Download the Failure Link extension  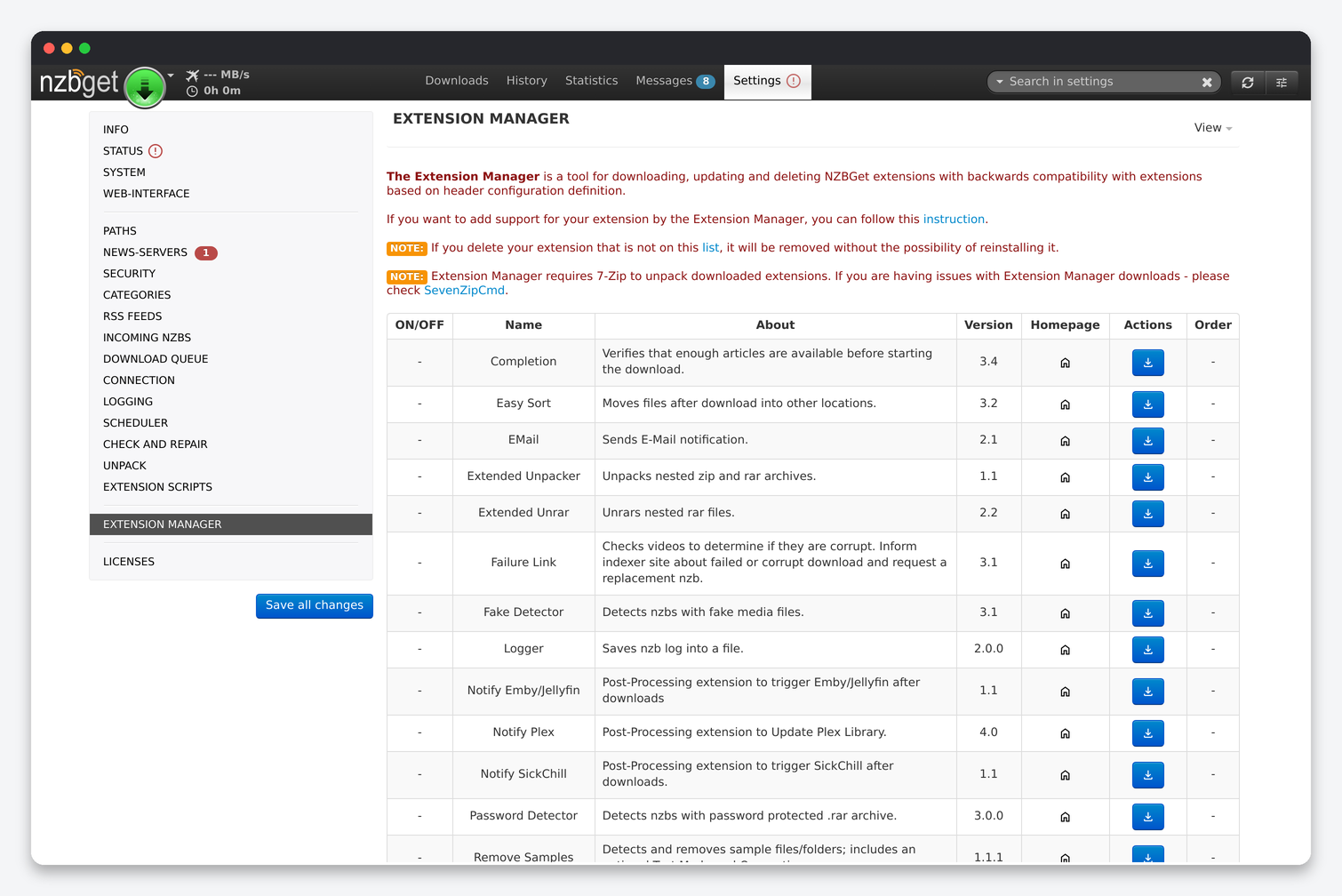point(1148,564)
